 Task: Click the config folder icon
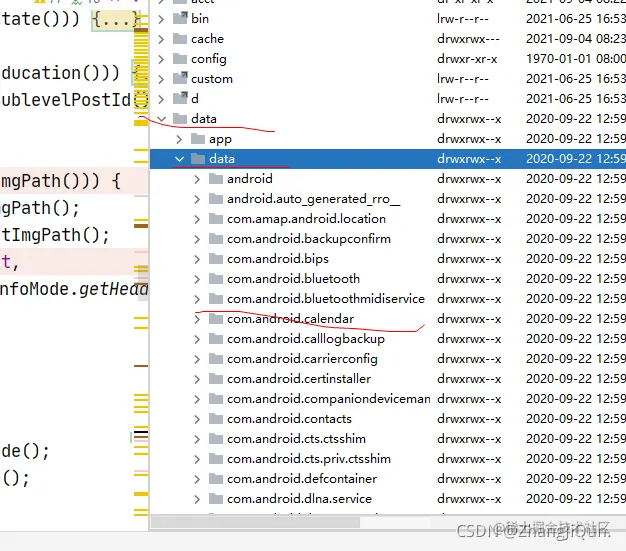180,58
